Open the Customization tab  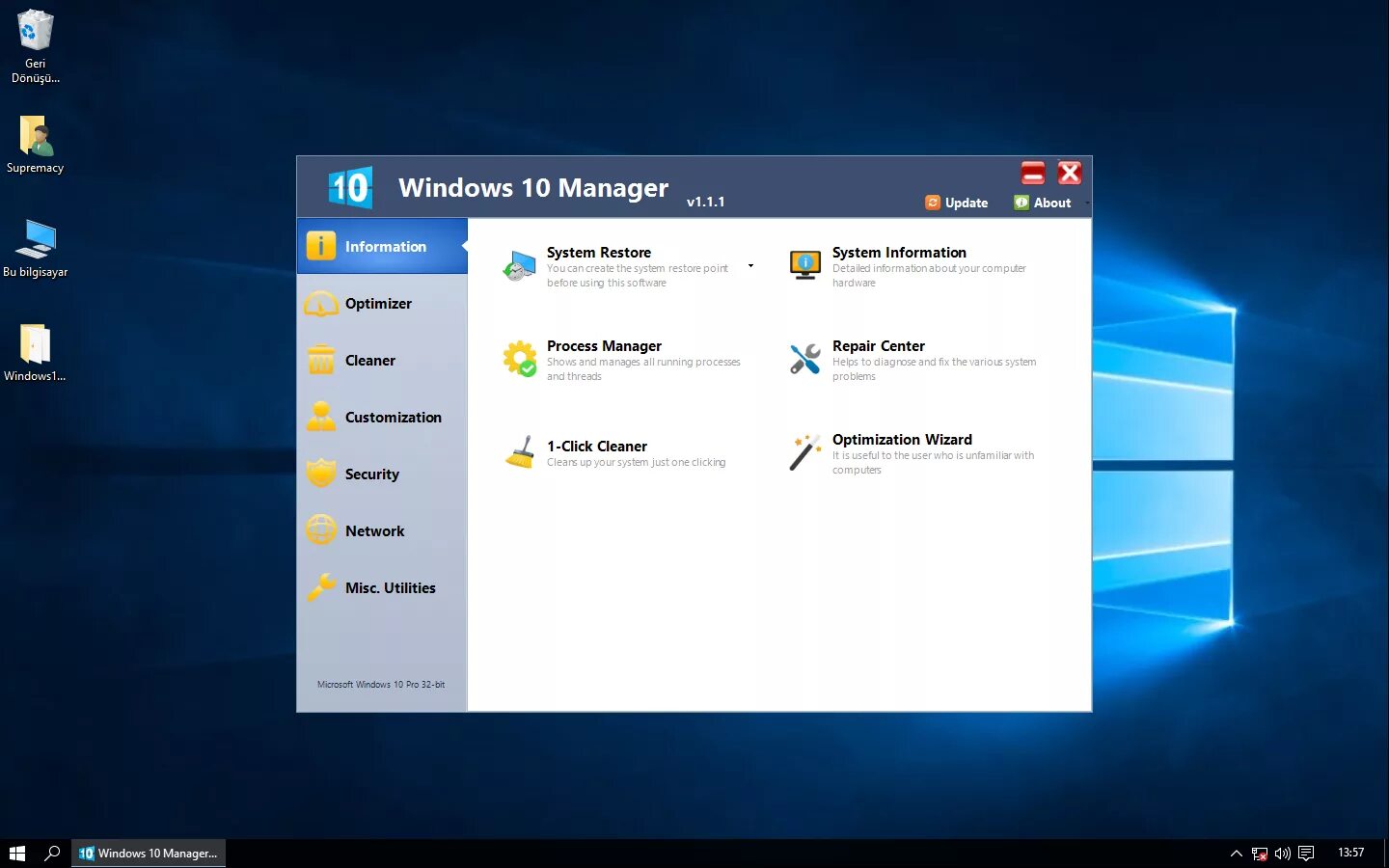click(x=383, y=417)
